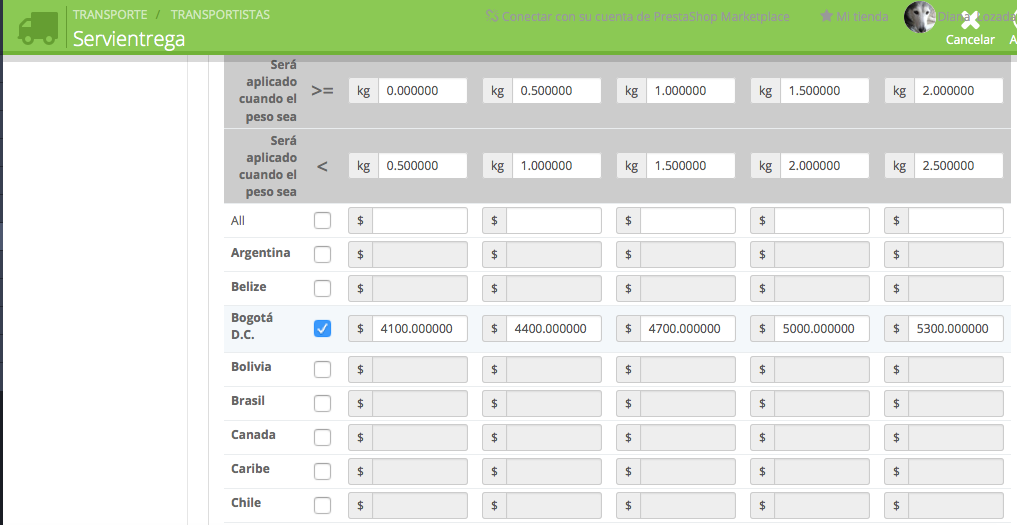Image resolution: width=1017 pixels, height=525 pixels.
Task: Click the Servientrega page title
Action: click(x=129, y=38)
